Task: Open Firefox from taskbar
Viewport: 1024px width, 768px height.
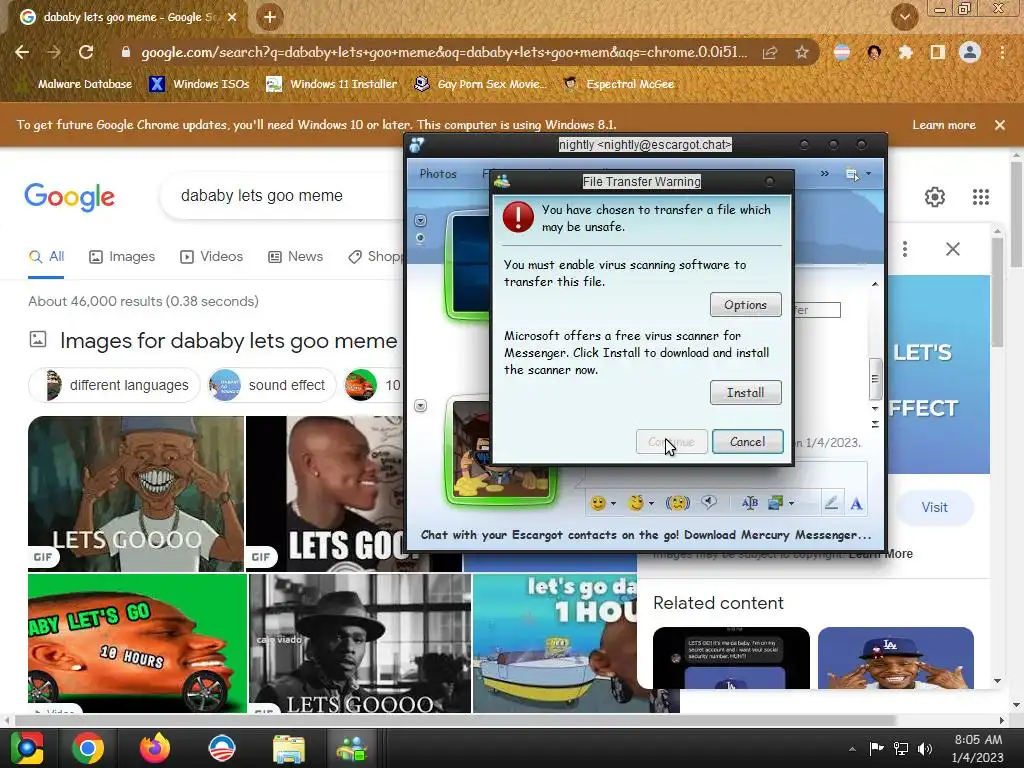Action: point(155,748)
